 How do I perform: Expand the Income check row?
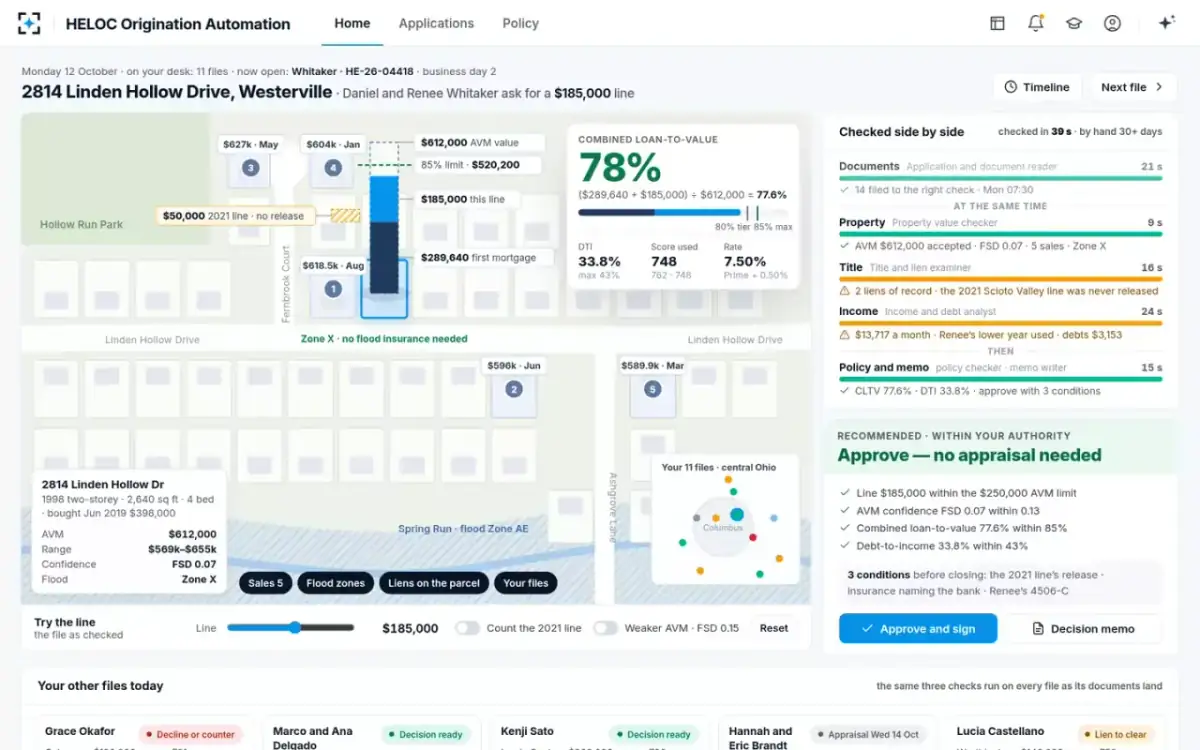point(1000,323)
